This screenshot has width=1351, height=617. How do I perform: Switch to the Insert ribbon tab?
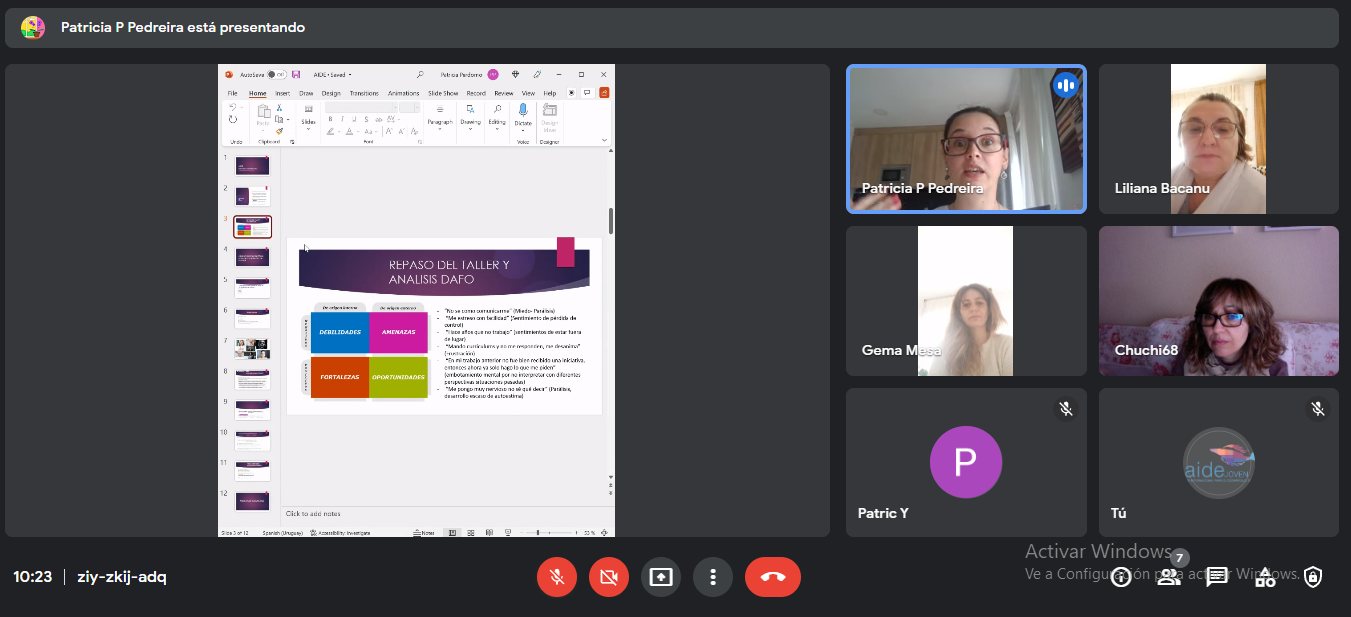pyautogui.click(x=283, y=93)
